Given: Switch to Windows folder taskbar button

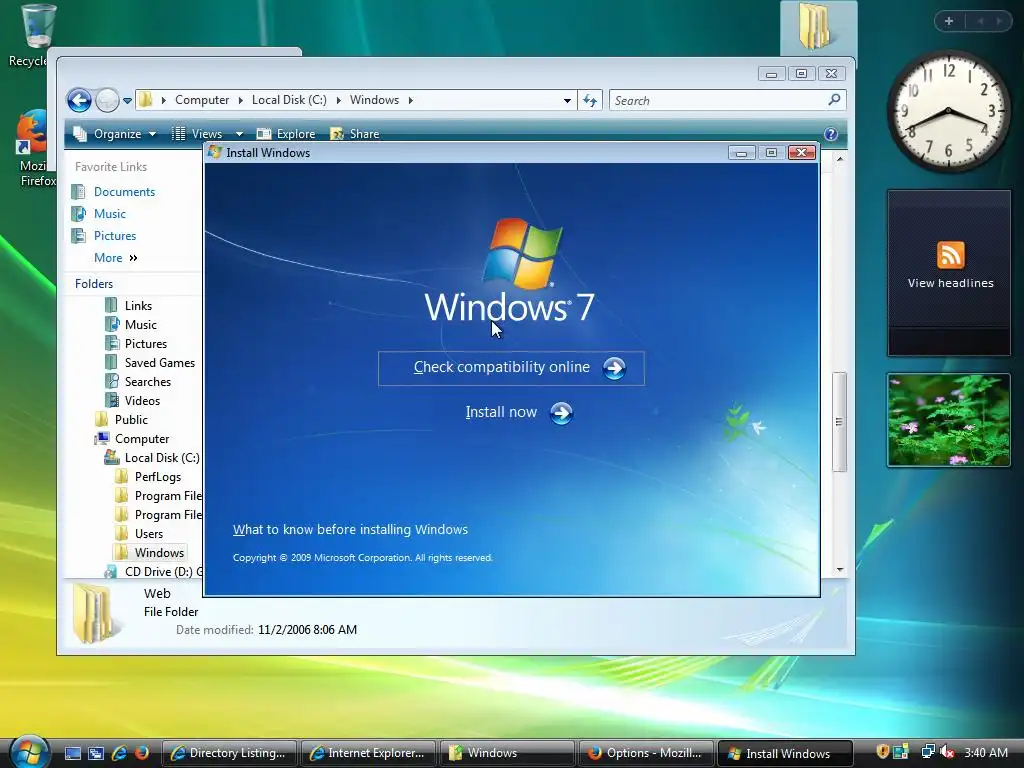Looking at the screenshot, I should tap(507, 753).
